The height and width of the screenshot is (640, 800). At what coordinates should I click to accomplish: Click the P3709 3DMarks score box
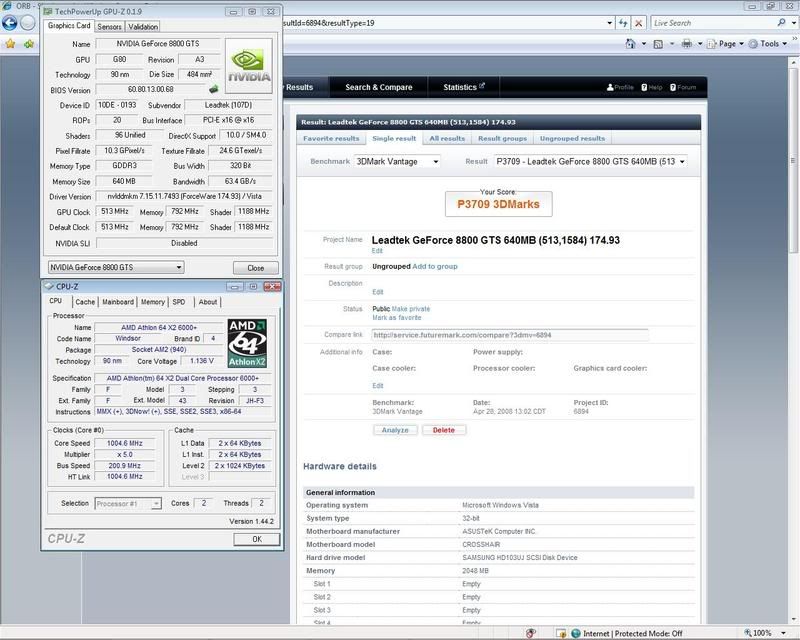[498, 204]
